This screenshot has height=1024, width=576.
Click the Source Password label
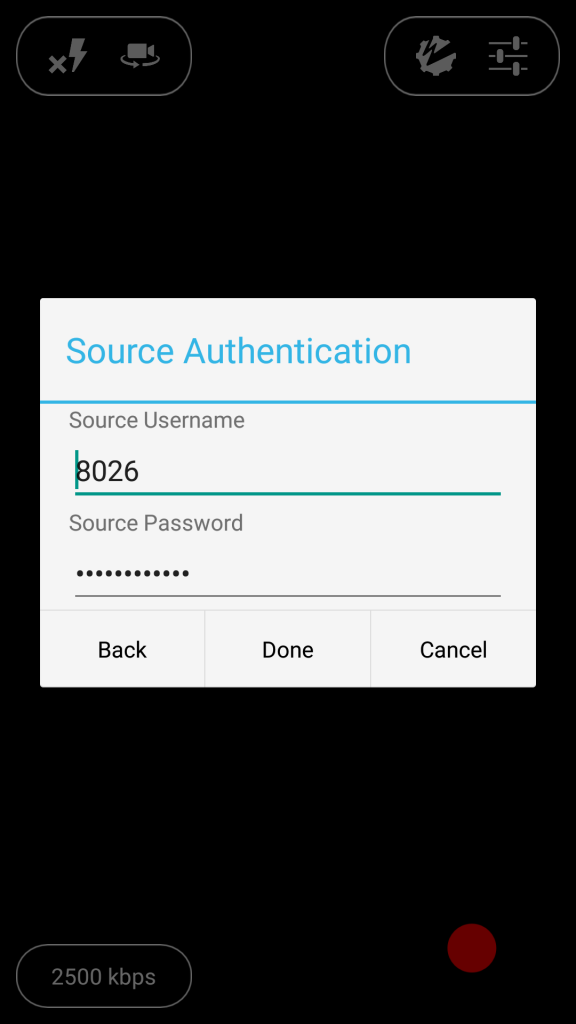156,523
